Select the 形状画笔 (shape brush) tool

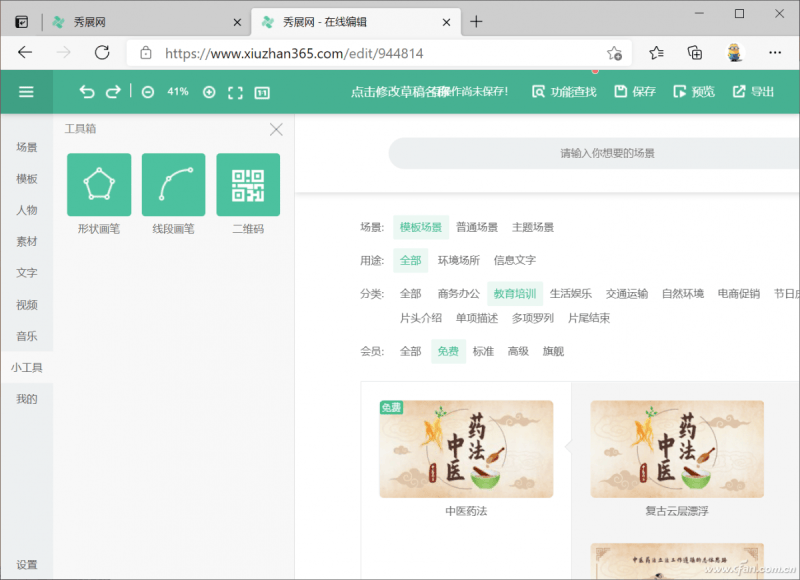tap(98, 184)
